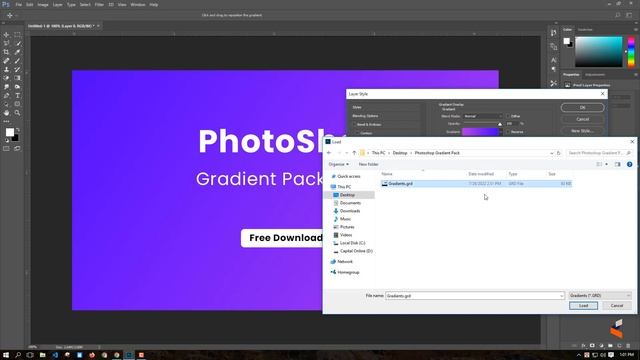
Task: Select the Pen tool
Action: click(x=6, y=96)
